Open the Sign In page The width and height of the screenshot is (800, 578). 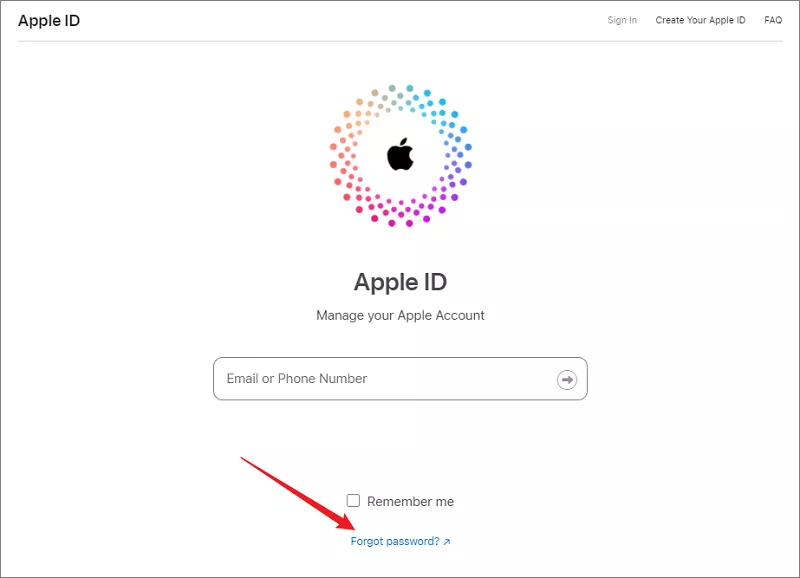(622, 20)
